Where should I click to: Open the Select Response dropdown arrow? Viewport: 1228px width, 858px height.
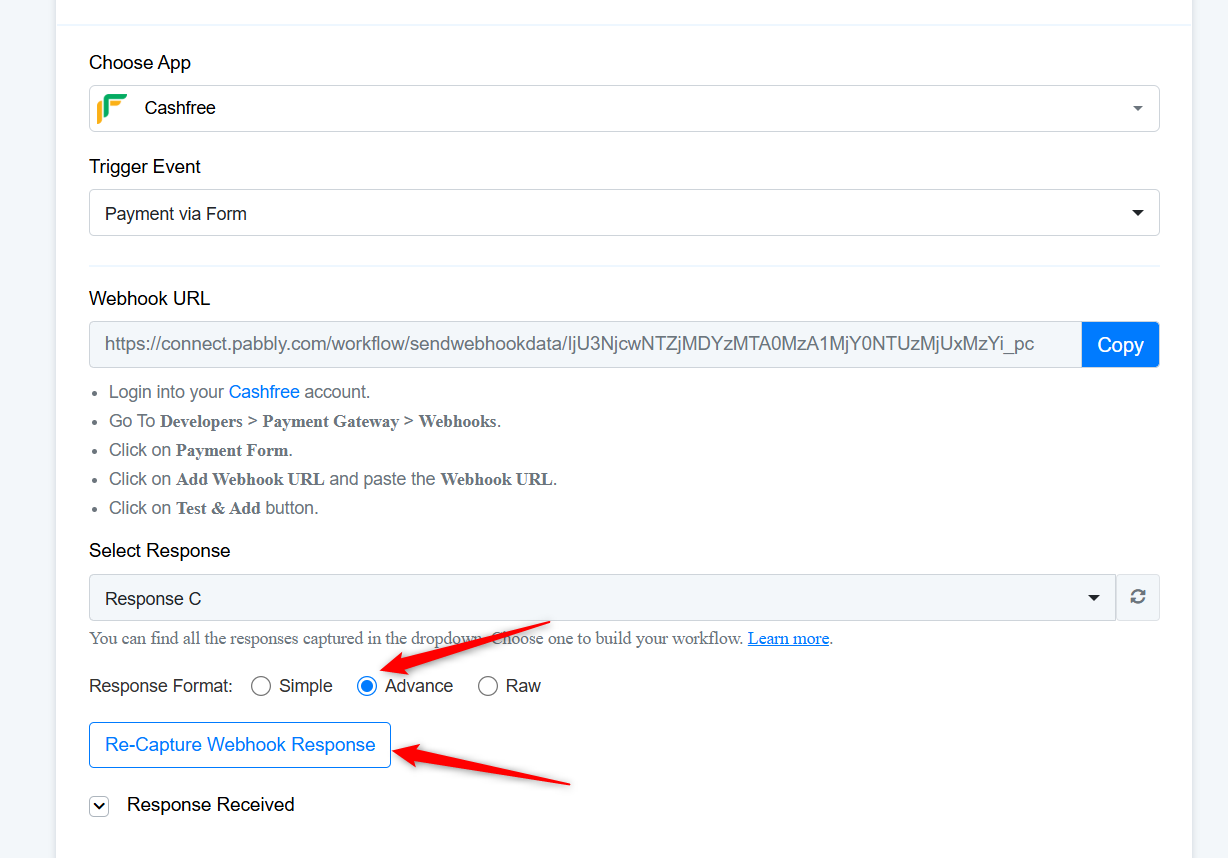tap(1094, 598)
